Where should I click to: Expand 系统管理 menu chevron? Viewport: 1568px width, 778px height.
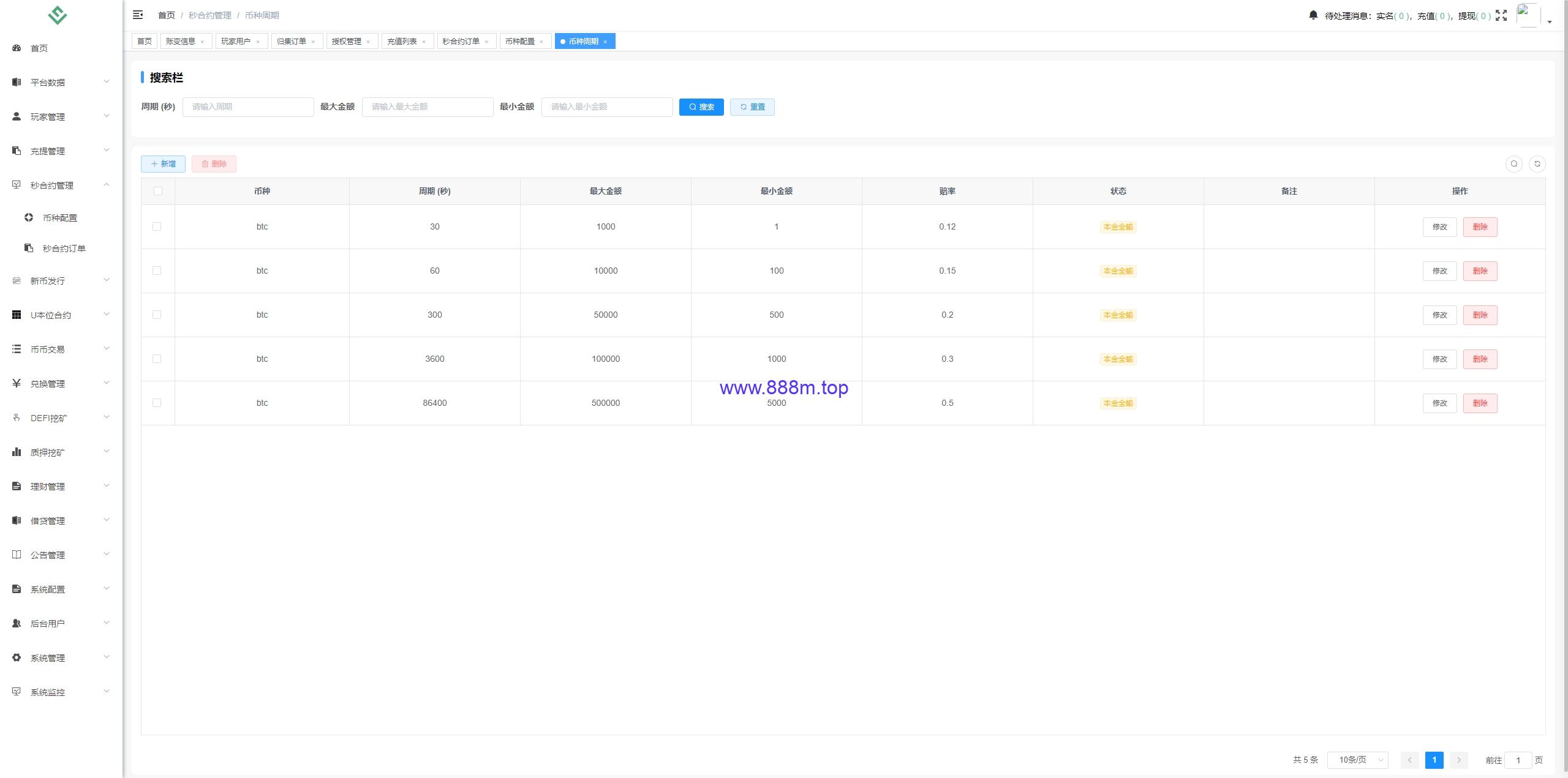[107, 657]
